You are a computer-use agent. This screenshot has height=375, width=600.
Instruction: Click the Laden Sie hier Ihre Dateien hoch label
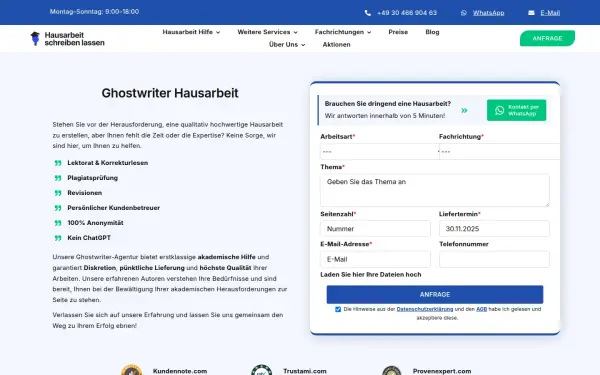(x=371, y=275)
